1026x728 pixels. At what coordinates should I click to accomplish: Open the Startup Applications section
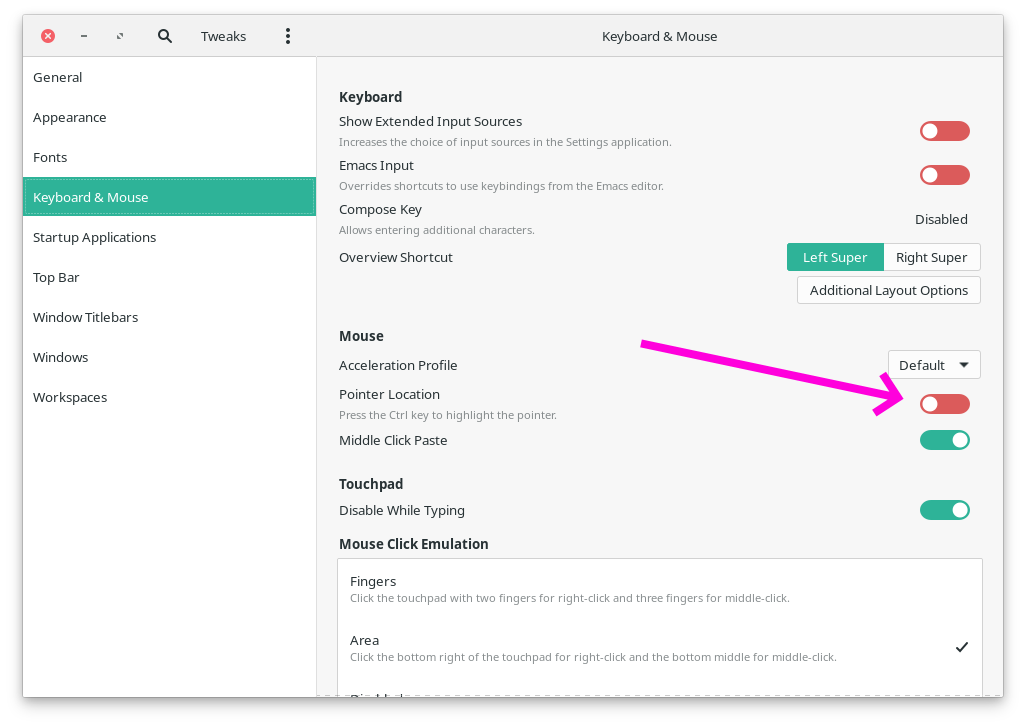click(95, 237)
